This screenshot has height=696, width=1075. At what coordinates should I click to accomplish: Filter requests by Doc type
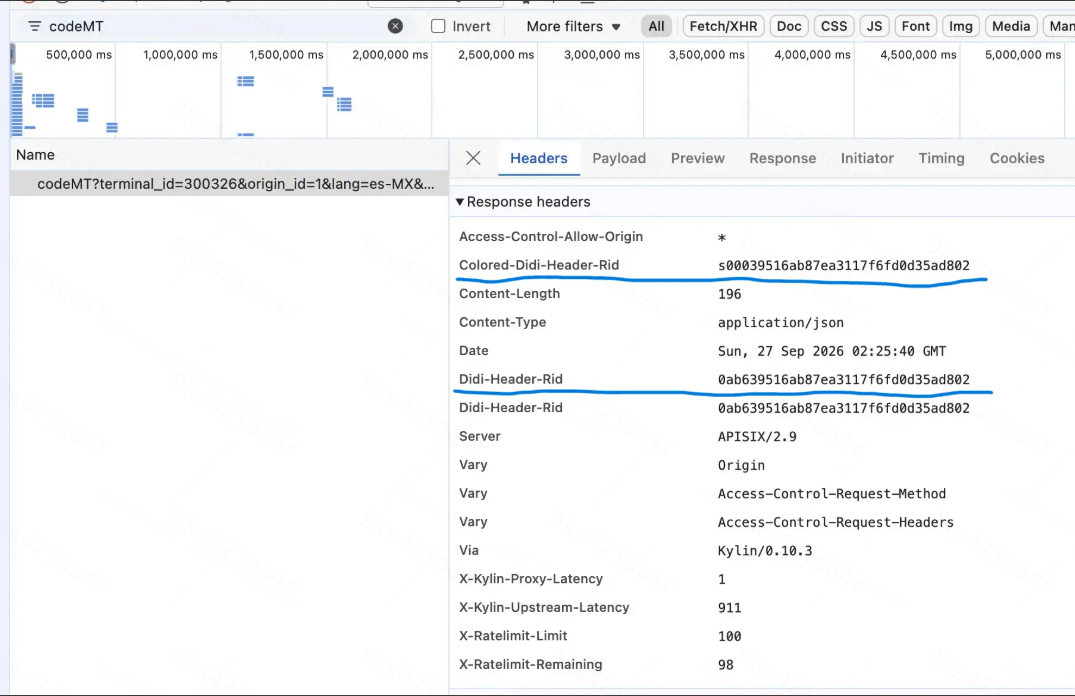(x=788, y=26)
